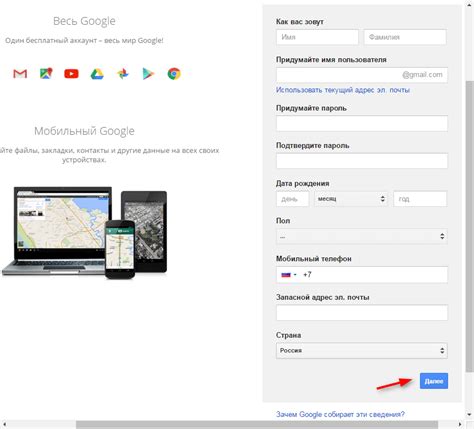474x429 pixels.
Task: Click the label Придумайте имя пользователя
Action: click(x=331, y=60)
